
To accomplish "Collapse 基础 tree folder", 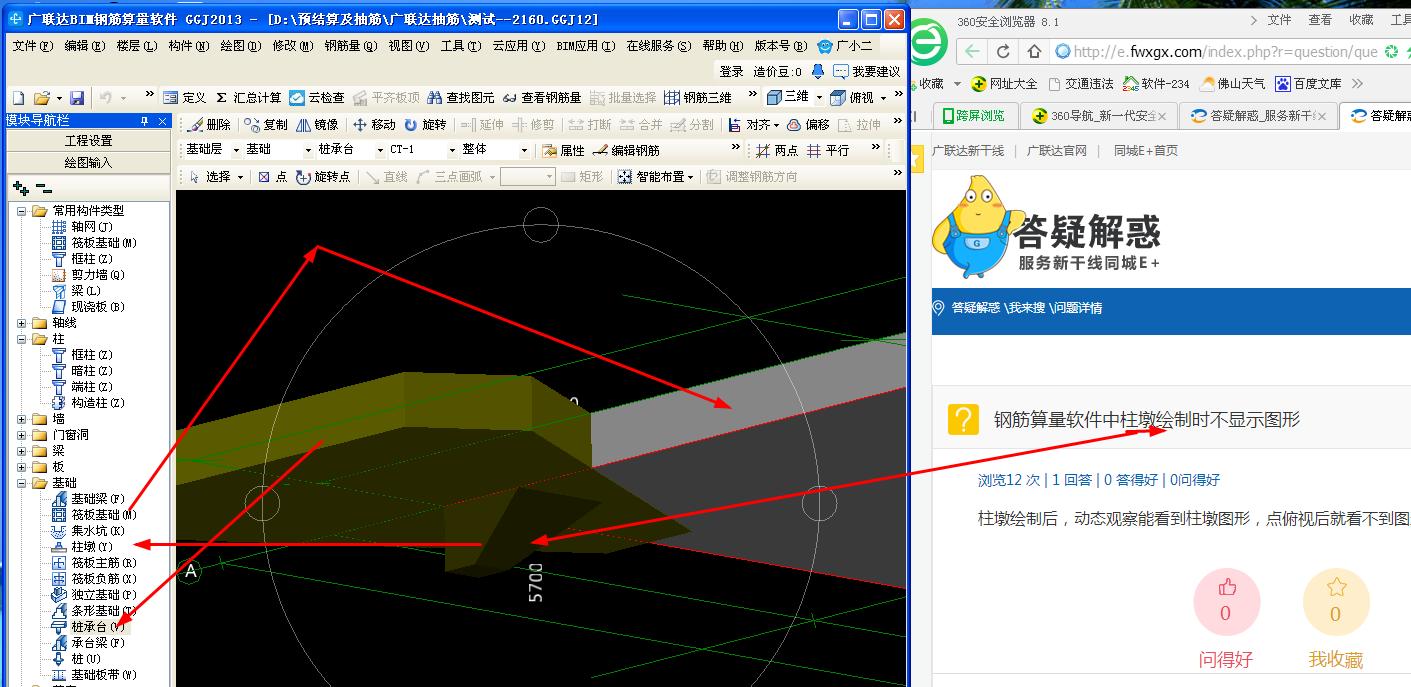I will (22, 483).
